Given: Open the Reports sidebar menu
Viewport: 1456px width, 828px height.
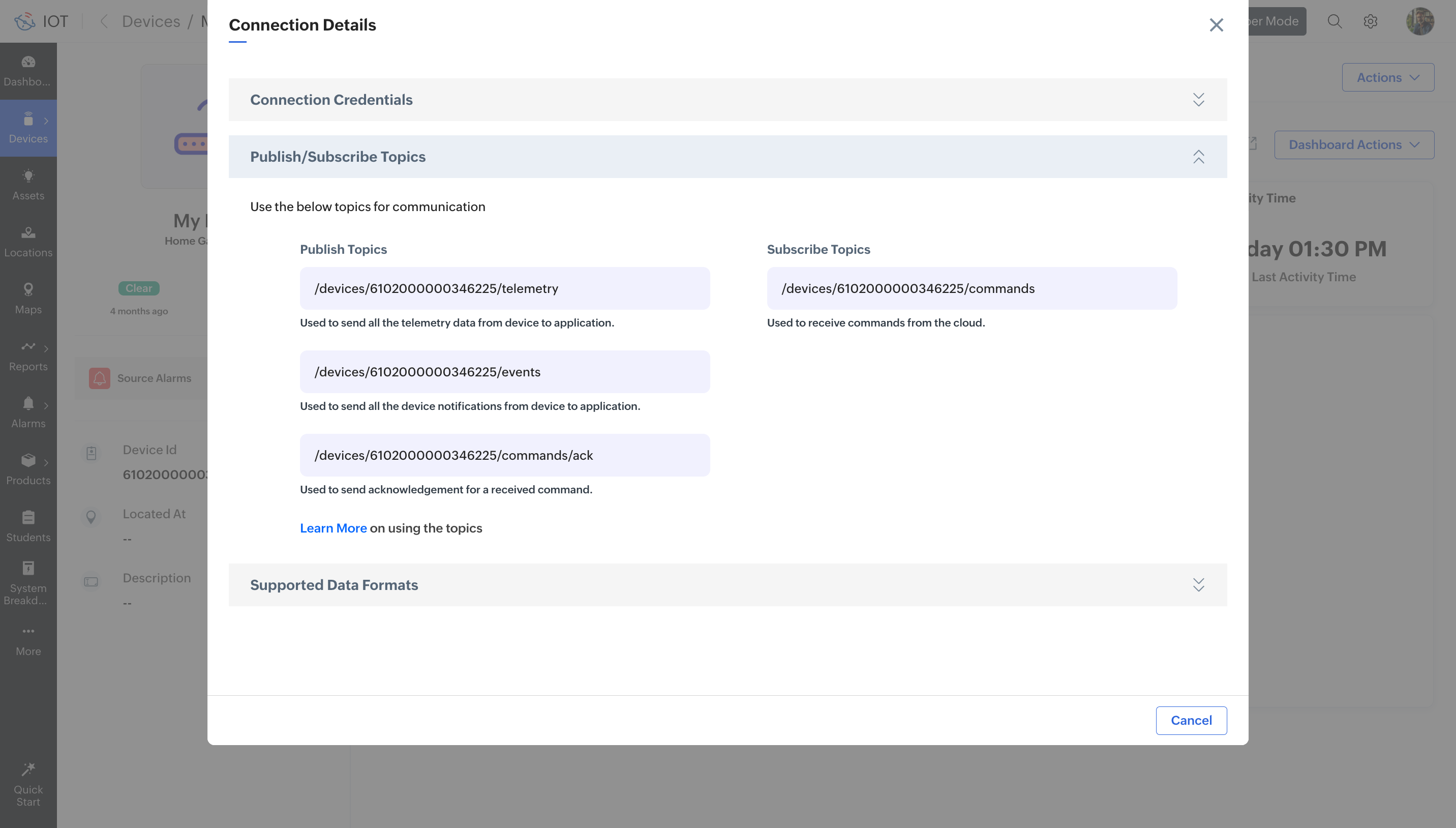Looking at the screenshot, I should click(28, 356).
